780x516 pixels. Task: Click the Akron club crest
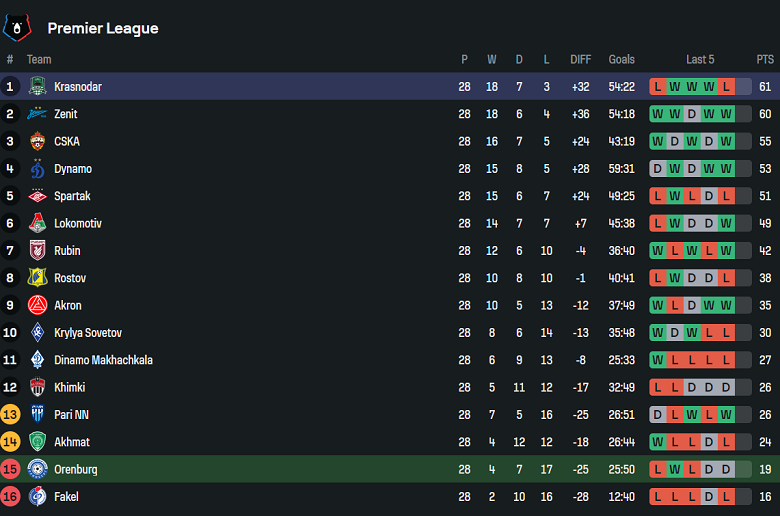coord(37,305)
